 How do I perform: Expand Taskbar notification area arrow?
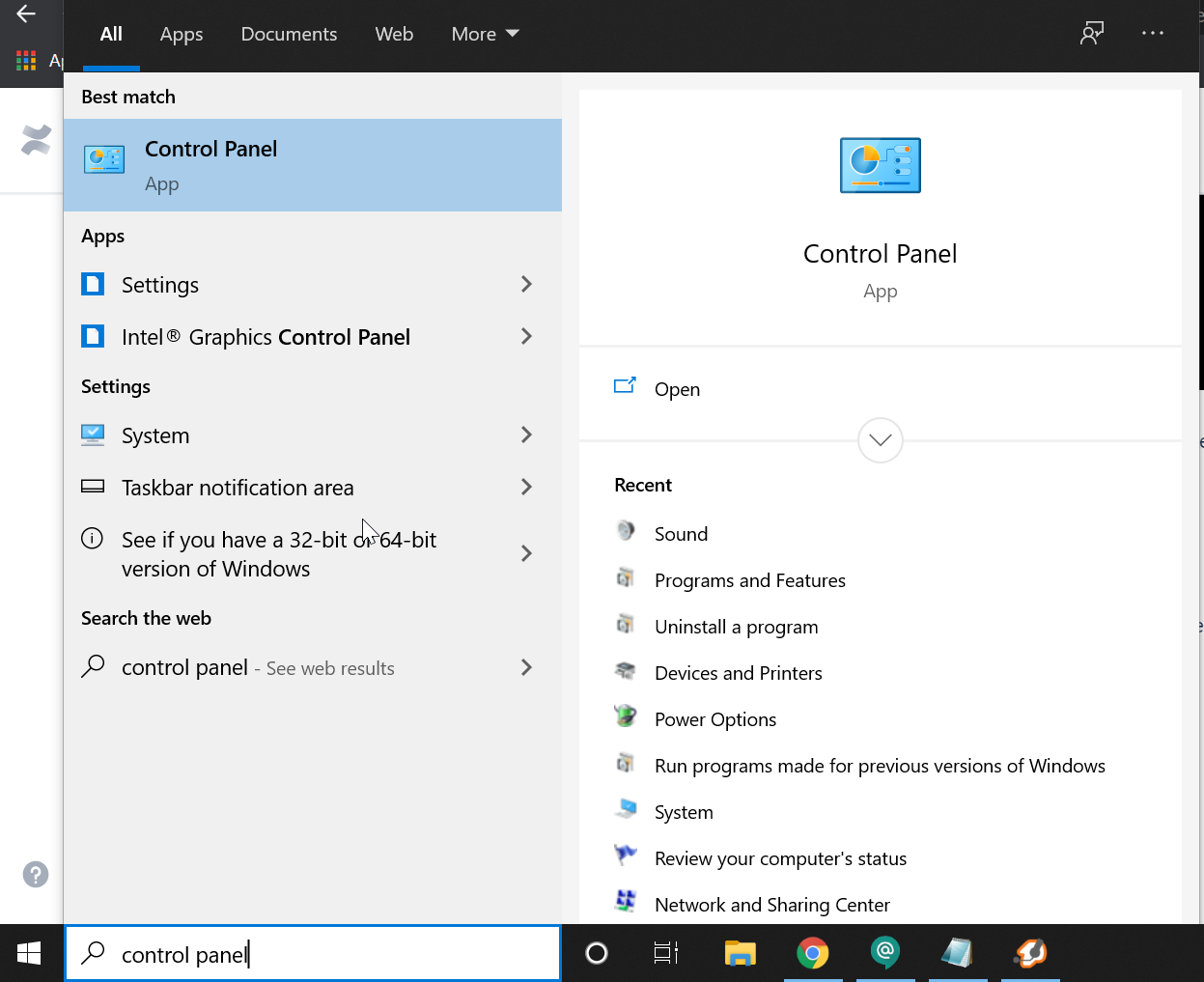click(526, 487)
